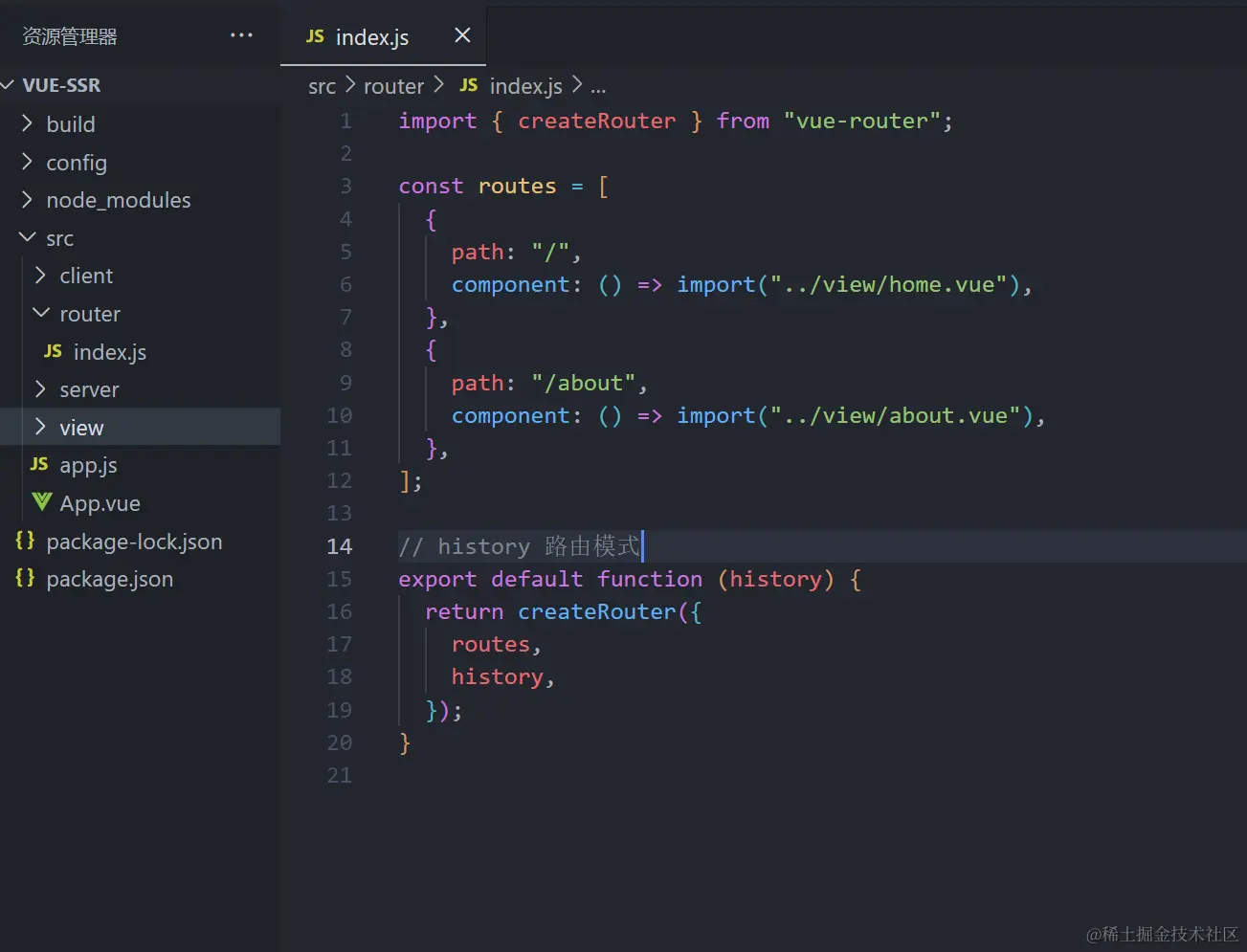Image resolution: width=1247 pixels, height=952 pixels.
Task: Click line number 1 in the gutter
Action: (345, 122)
